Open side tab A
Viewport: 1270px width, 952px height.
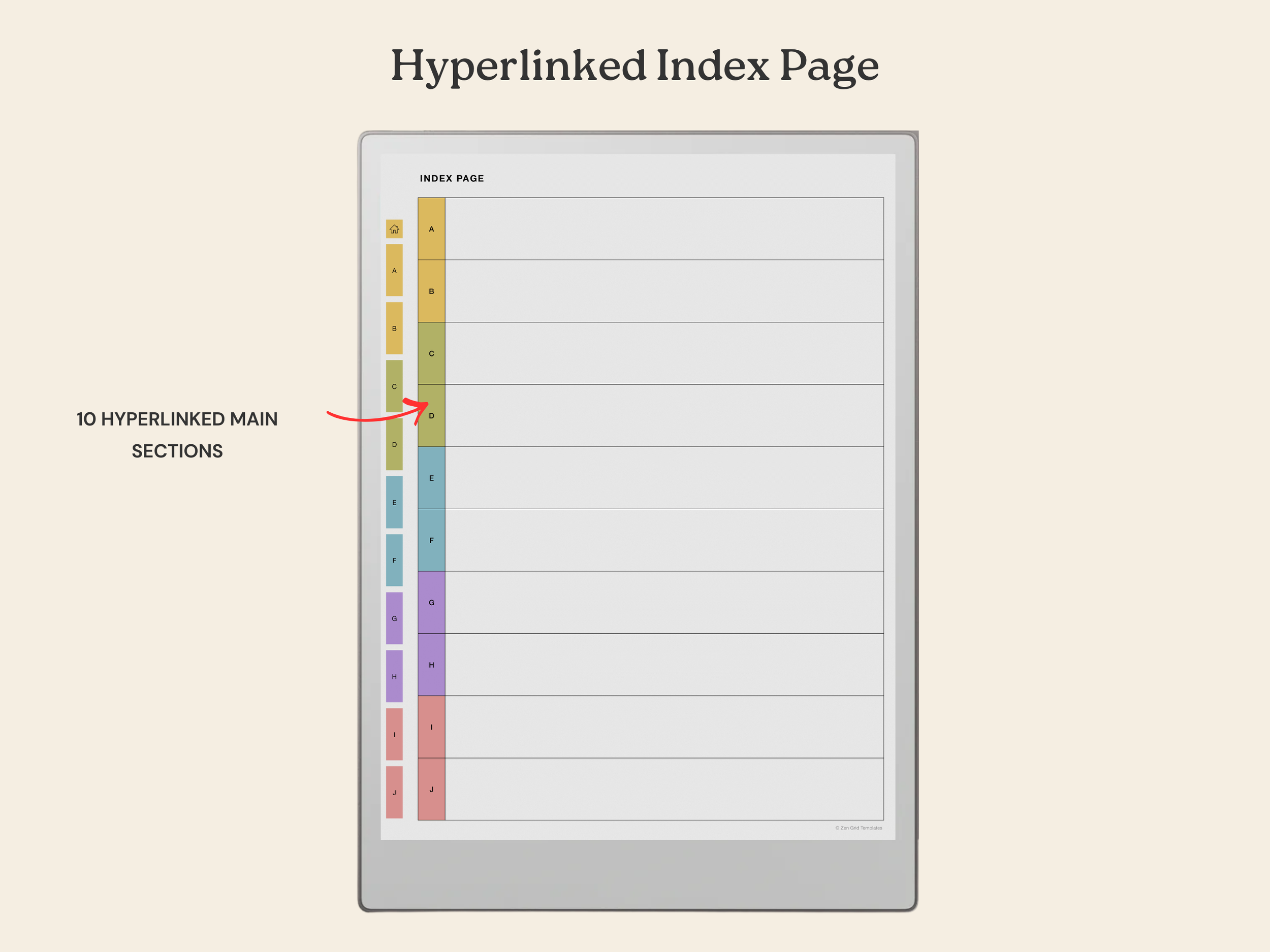click(394, 270)
